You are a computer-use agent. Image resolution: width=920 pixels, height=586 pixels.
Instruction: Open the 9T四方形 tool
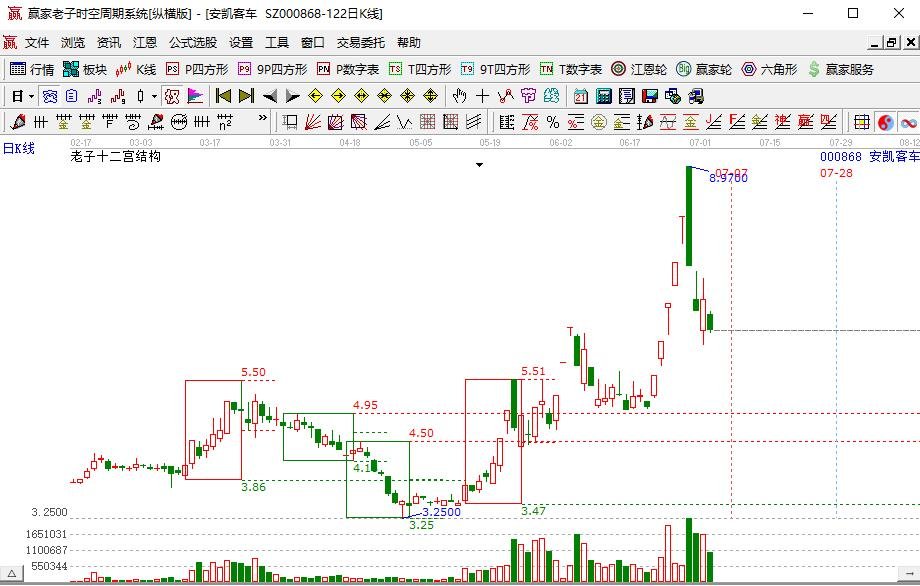[x=495, y=69]
